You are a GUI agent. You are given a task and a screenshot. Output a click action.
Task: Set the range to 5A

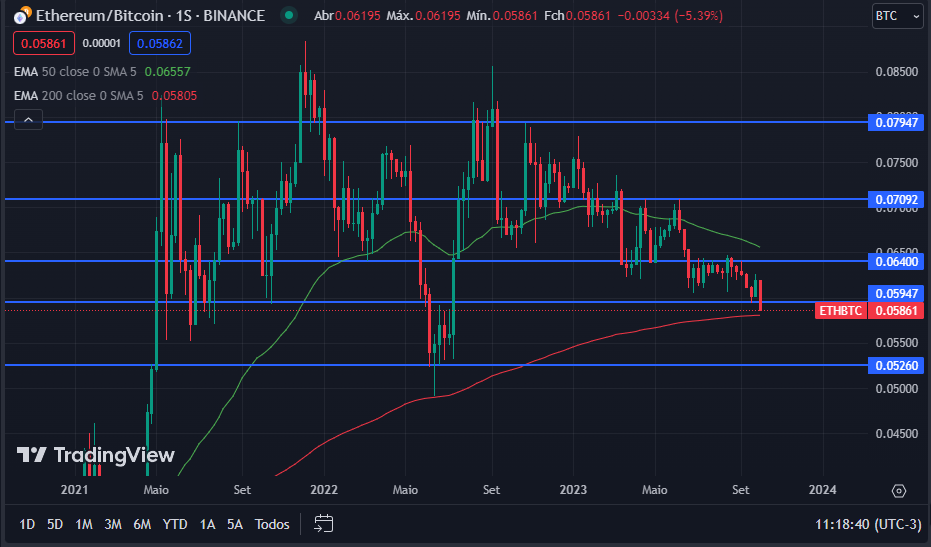point(235,524)
